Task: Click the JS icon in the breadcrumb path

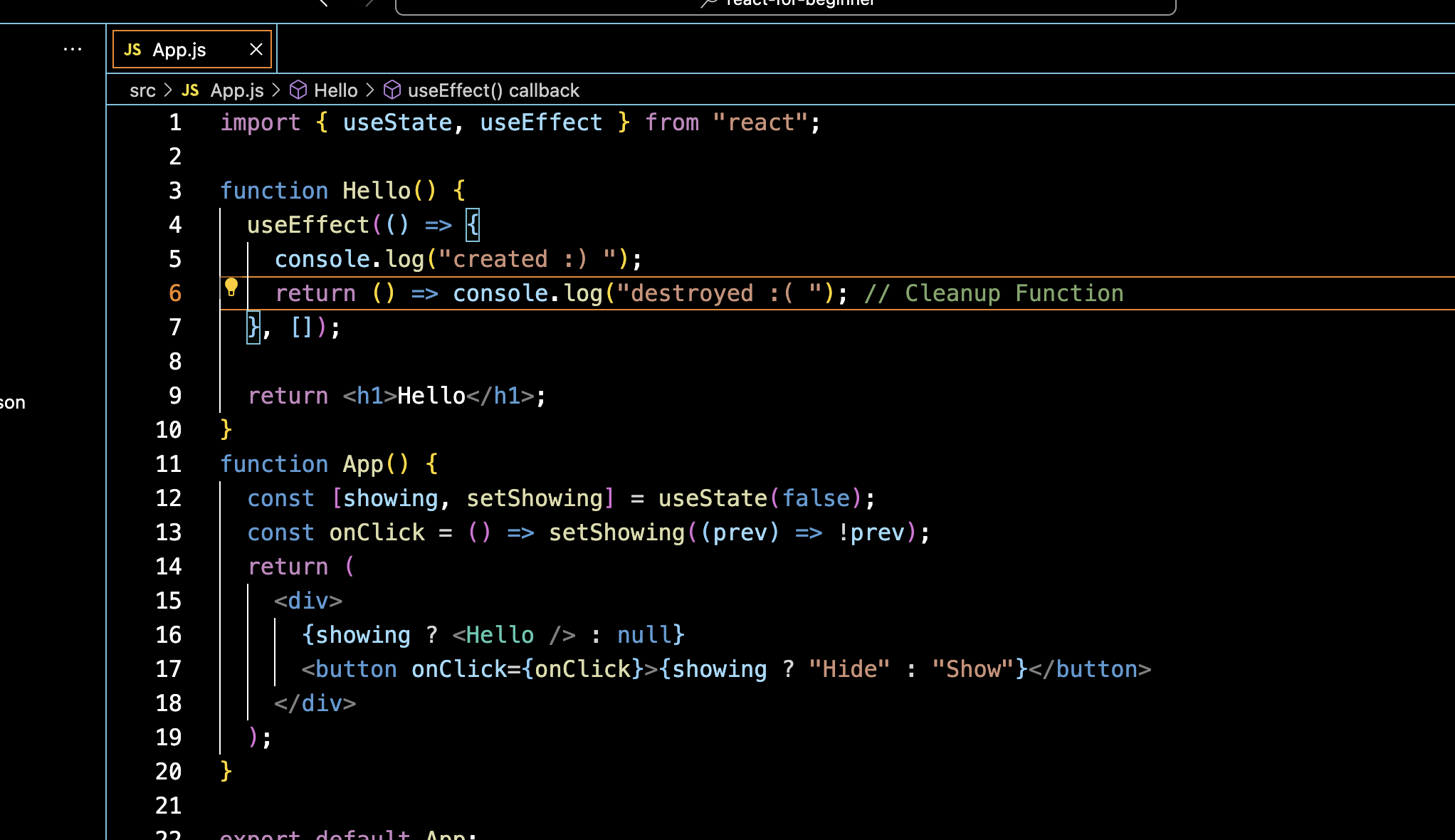Action: (190, 90)
